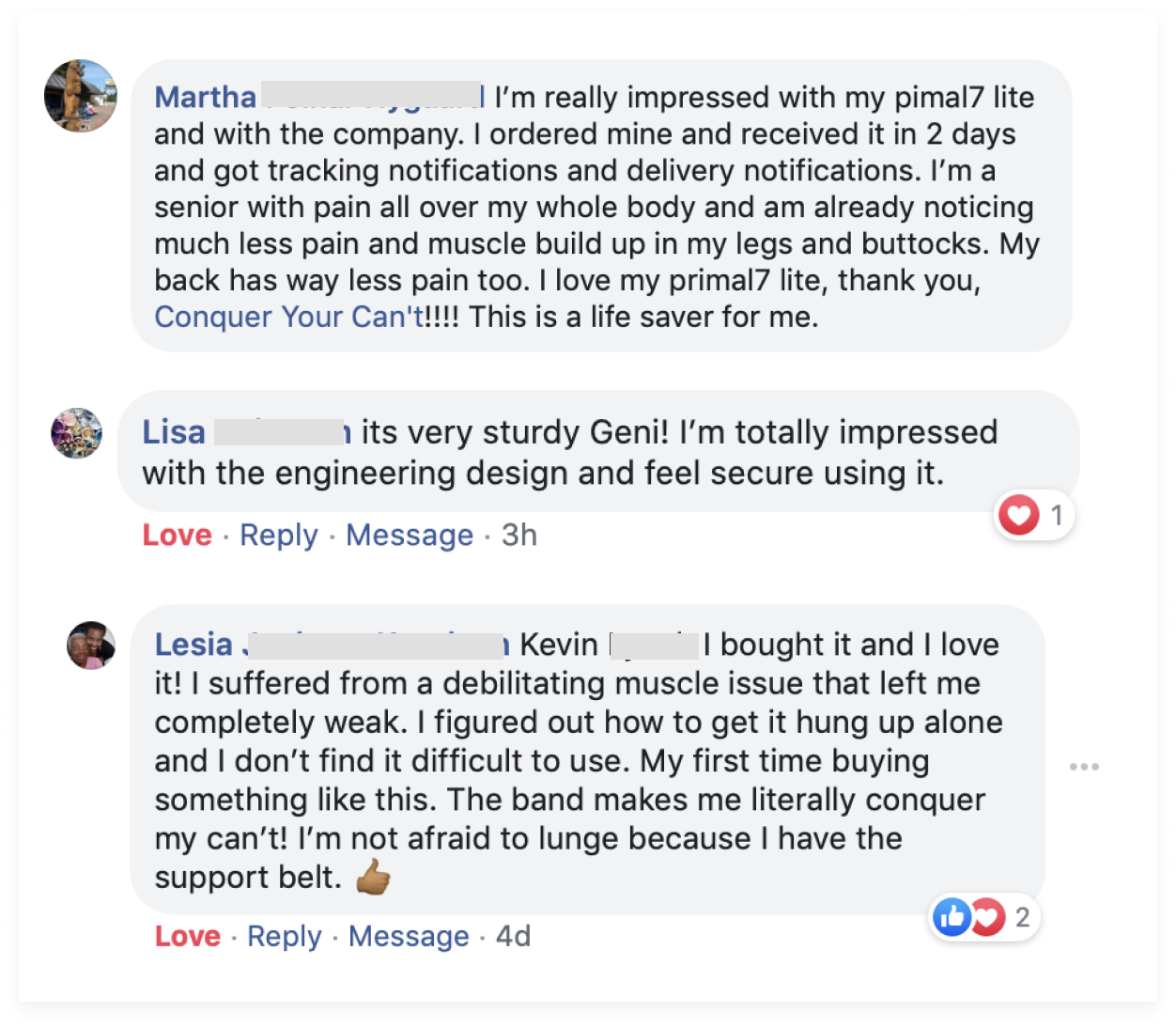Message Lisa from her comment
Screen dimensions: 1176x1028
click(x=410, y=535)
